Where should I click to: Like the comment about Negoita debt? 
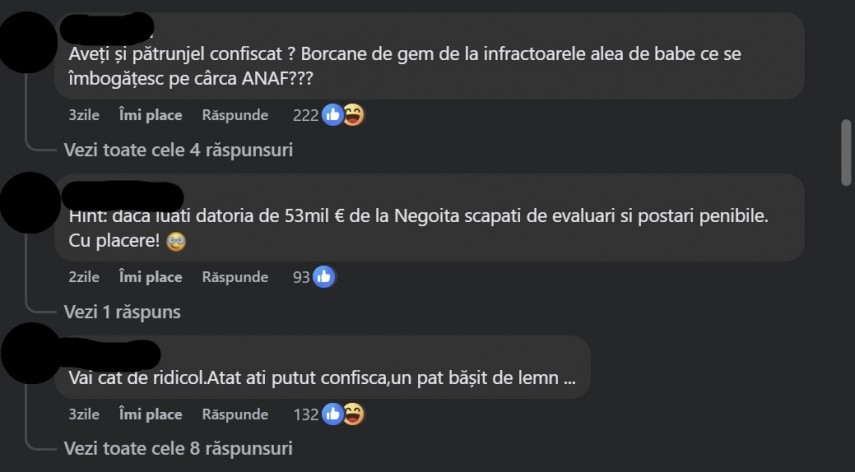pos(150,277)
